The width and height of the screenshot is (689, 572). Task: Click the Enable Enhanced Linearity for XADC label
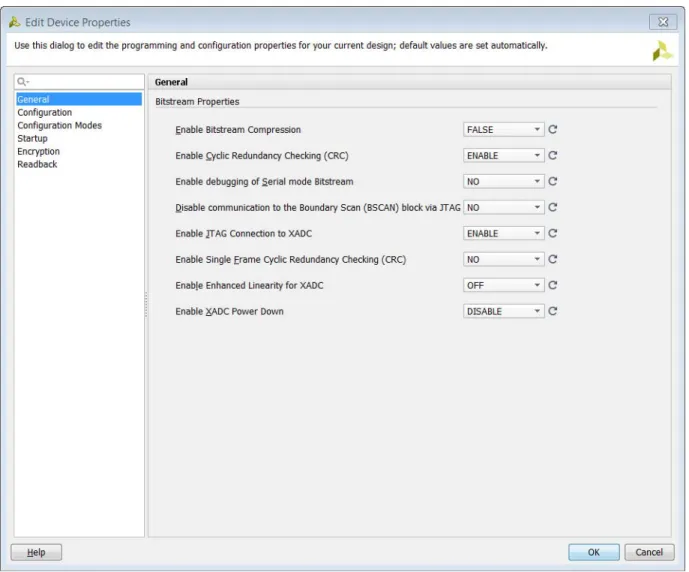point(249,285)
